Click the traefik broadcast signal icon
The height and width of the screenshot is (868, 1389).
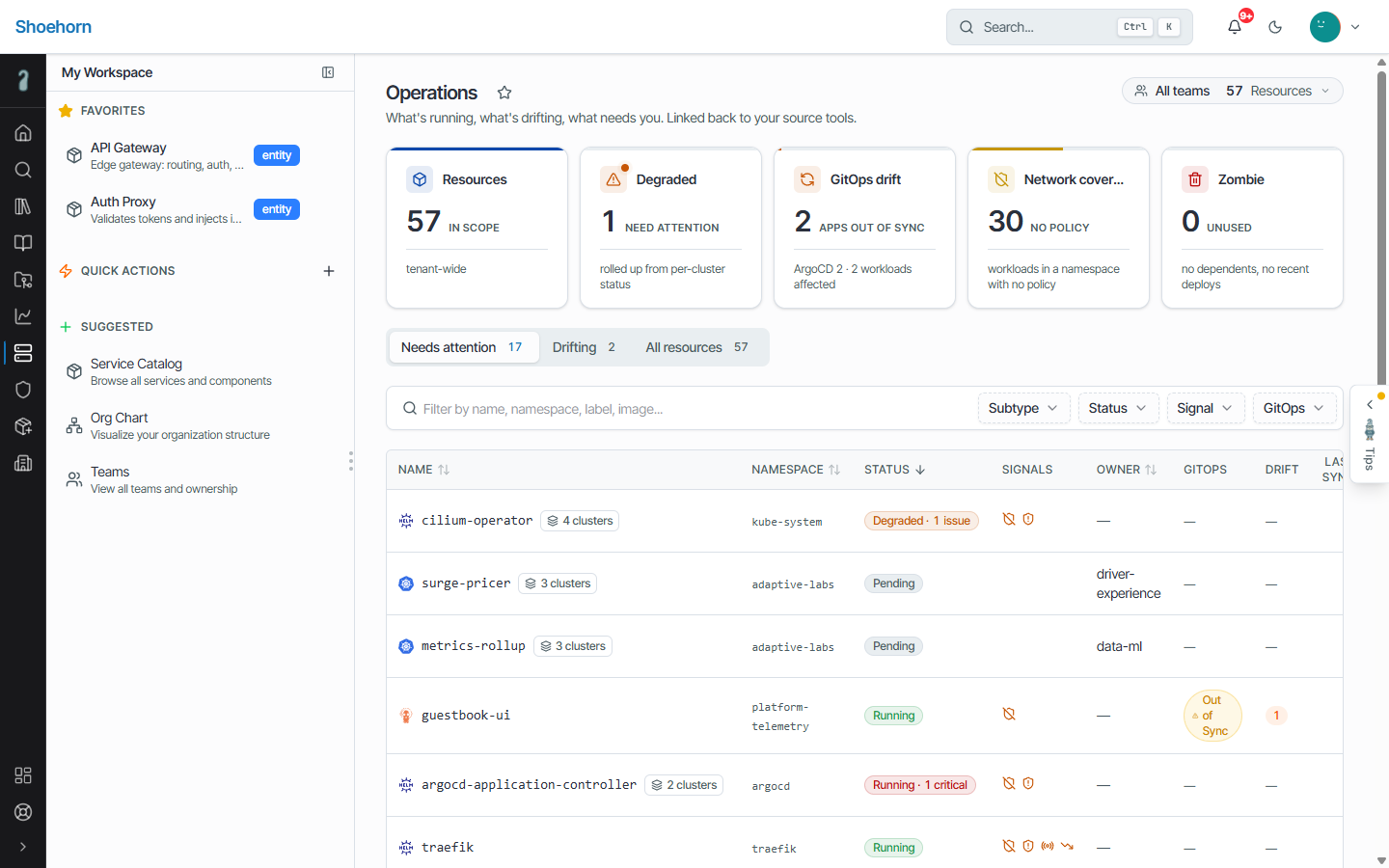tap(1048, 846)
